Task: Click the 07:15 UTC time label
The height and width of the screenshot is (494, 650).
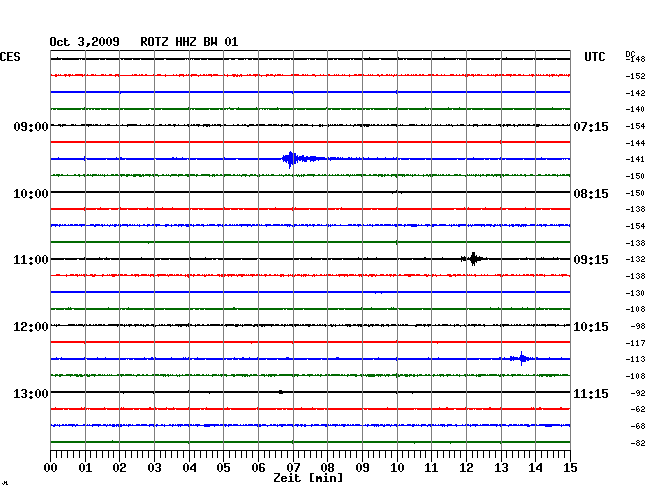Action: coord(591,126)
